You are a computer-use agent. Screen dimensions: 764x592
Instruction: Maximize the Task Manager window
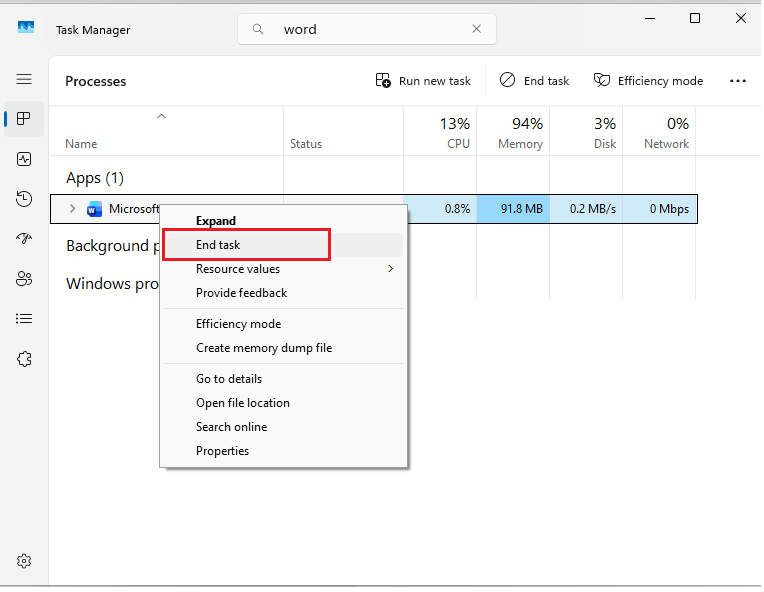click(695, 19)
